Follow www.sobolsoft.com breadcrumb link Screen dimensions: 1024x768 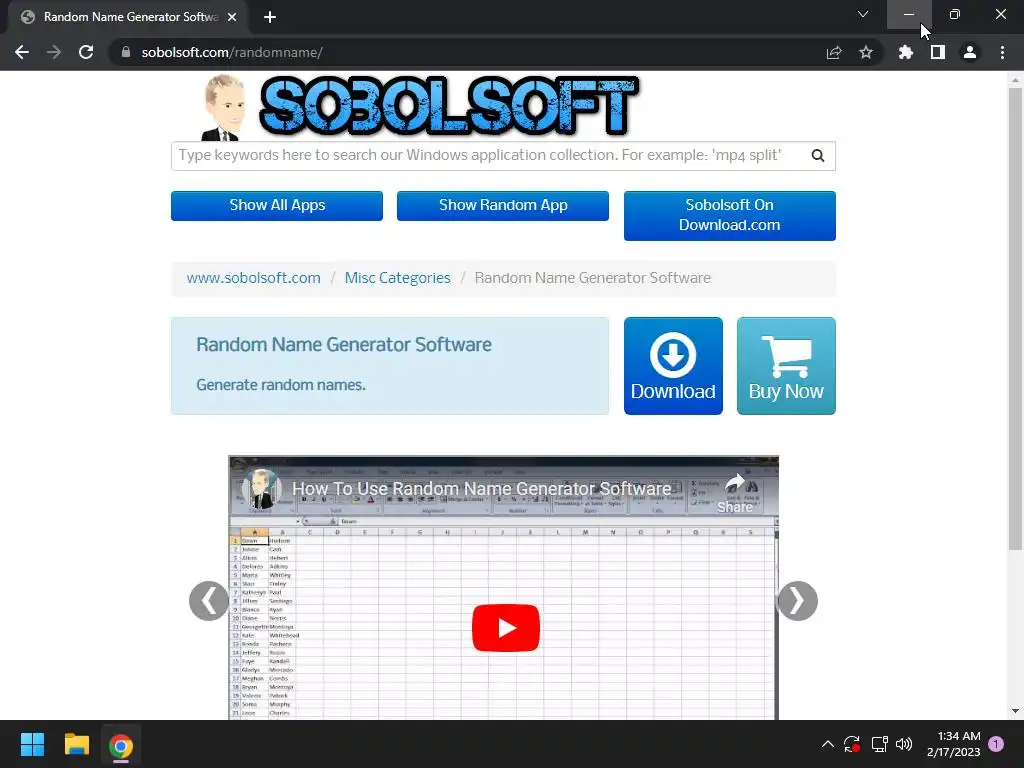click(253, 278)
